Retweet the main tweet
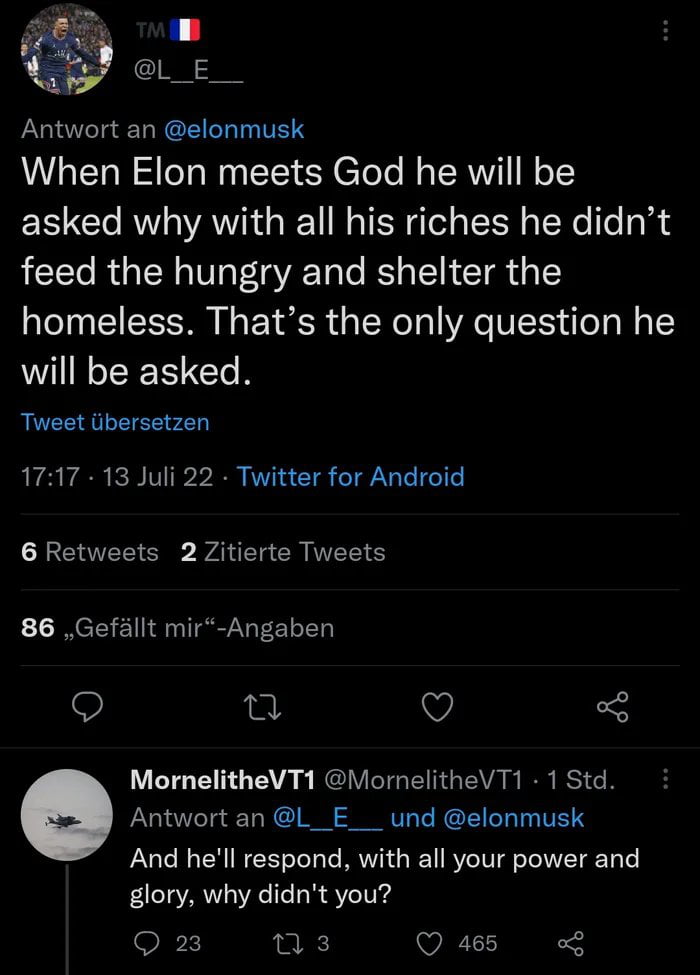Screen dimensions: 700x975 [263, 708]
